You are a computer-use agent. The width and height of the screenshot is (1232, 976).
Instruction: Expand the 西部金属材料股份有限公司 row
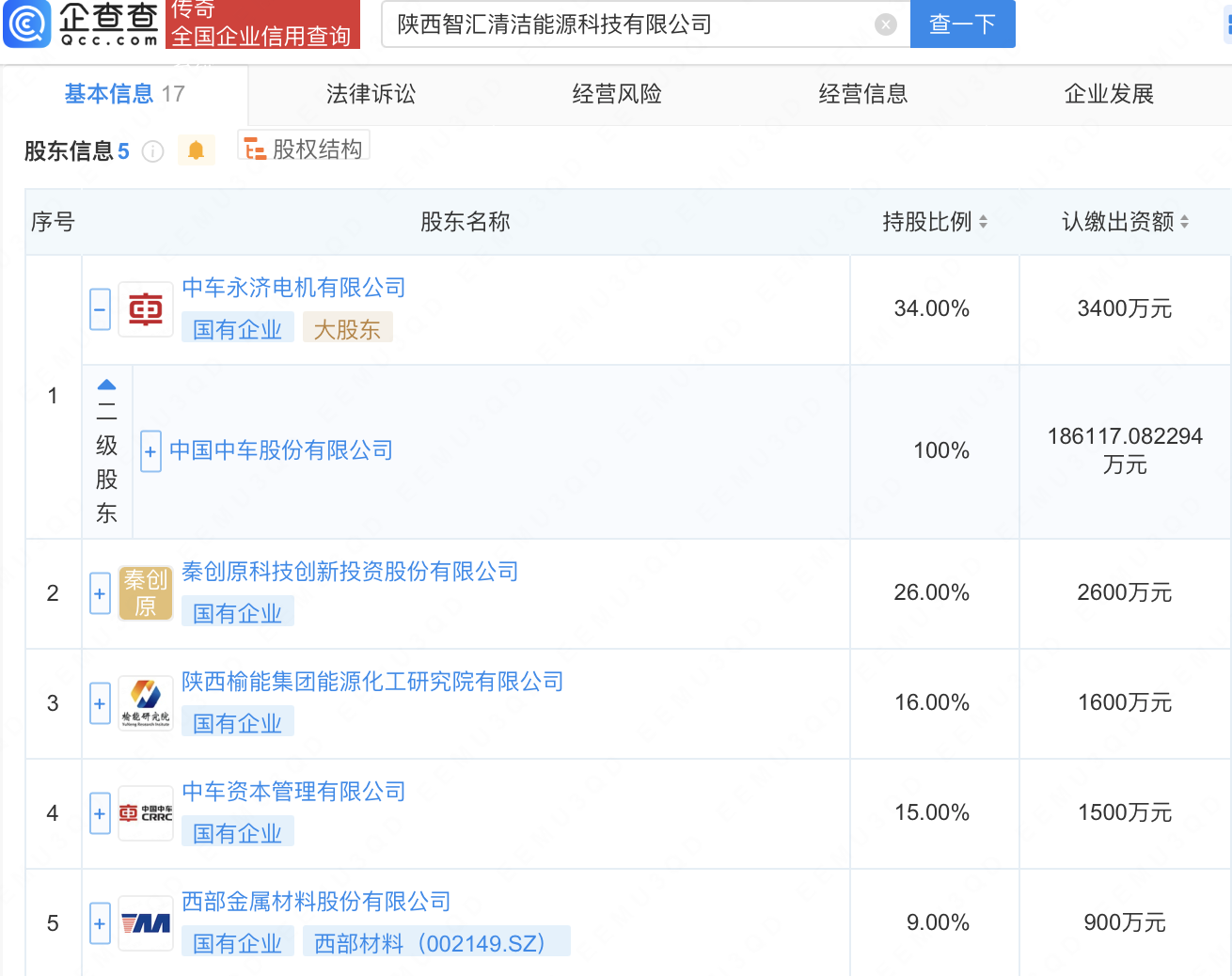[100, 923]
